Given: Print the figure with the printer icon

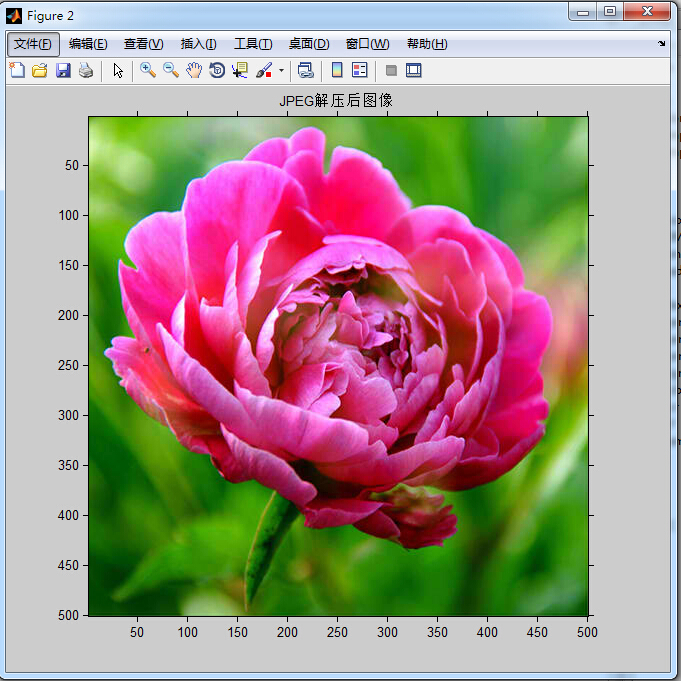Looking at the screenshot, I should click(x=86, y=70).
